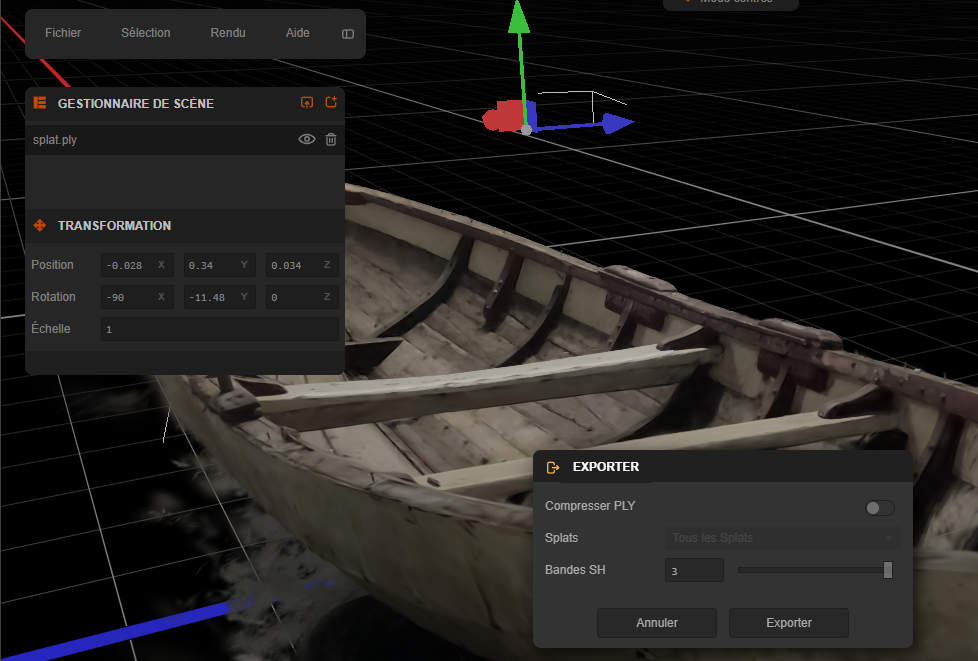Image resolution: width=978 pixels, height=661 pixels.
Task: Enable the Compresser PLY switch
Action: (879, 508)
